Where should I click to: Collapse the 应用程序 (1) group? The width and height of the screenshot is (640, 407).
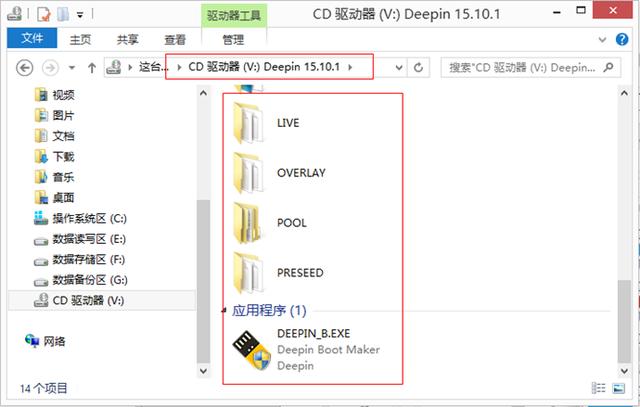tap(224, 311)
